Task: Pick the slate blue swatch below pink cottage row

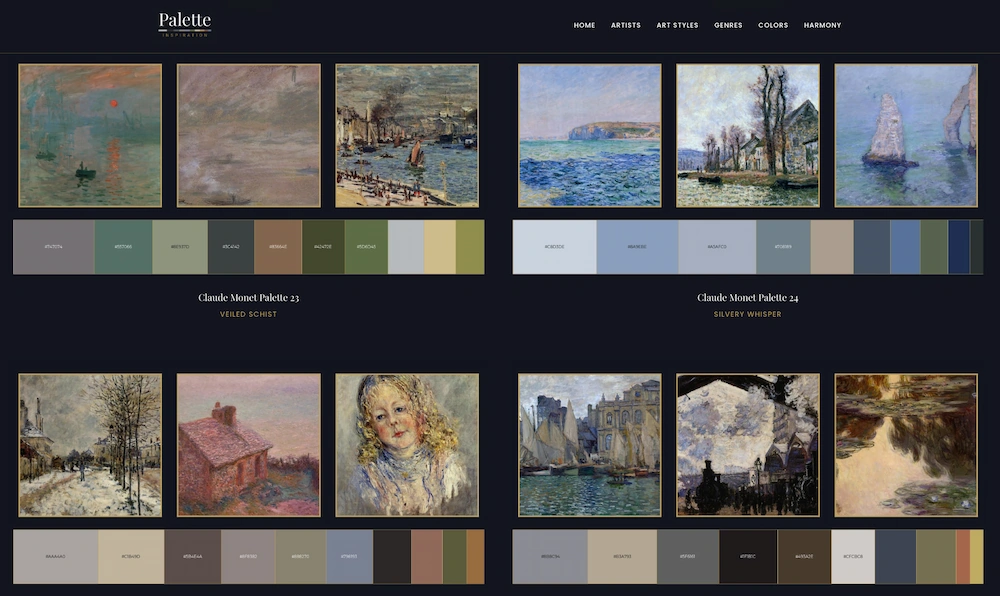Action: click(349, 556)
